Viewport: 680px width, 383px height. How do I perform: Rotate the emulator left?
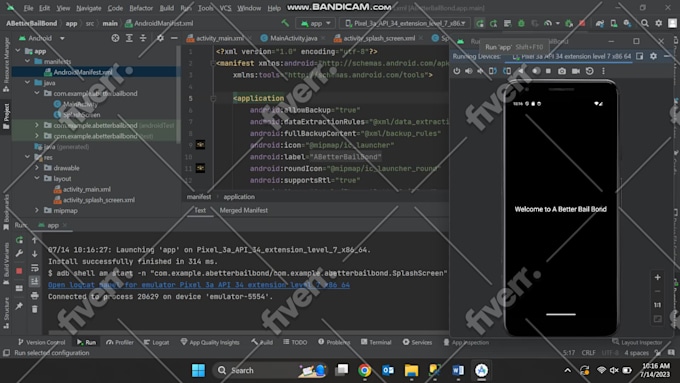[493, 71]
